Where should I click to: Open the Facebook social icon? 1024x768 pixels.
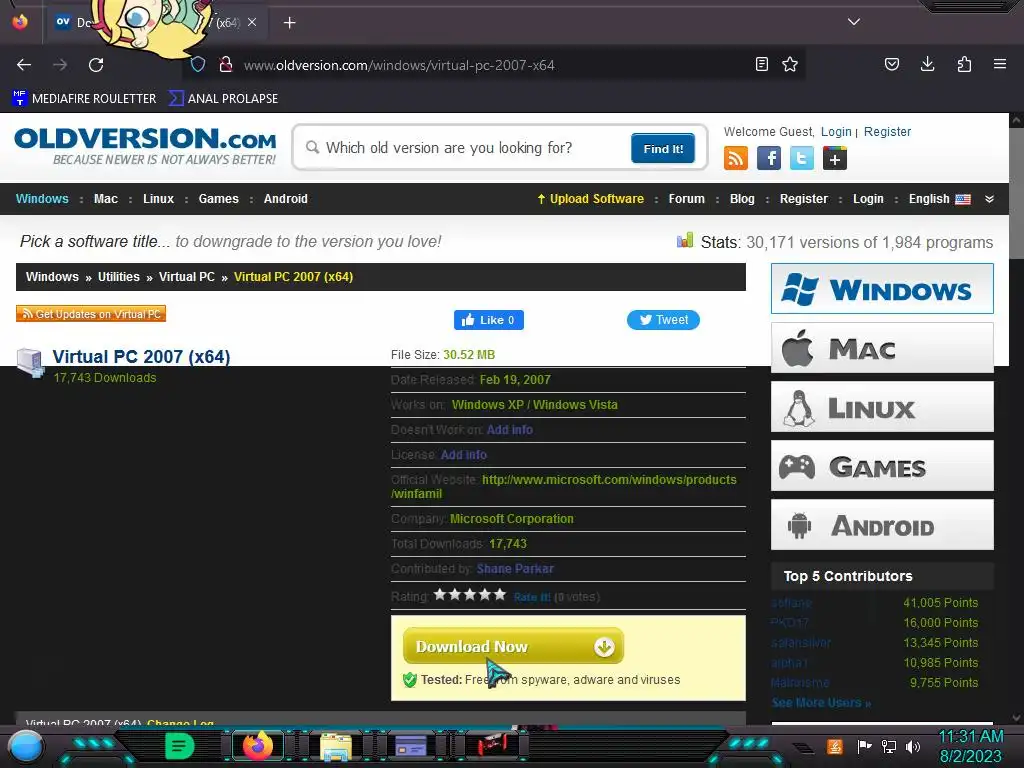[769, 158]
